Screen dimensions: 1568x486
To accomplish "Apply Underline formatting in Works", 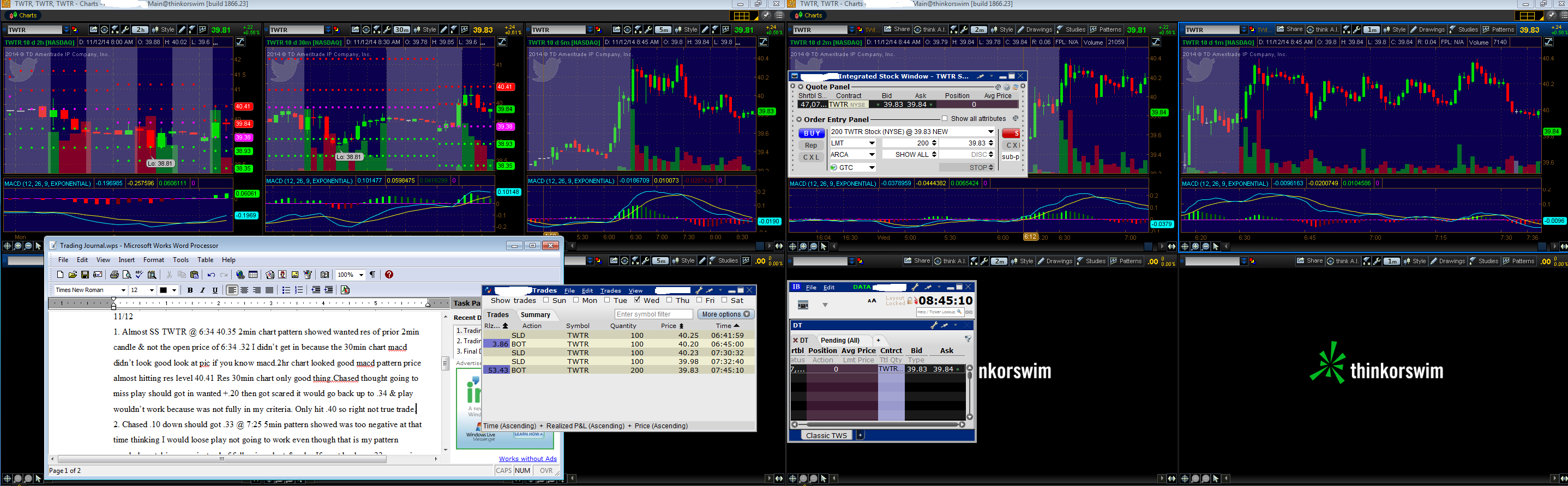I will [215, 290].
